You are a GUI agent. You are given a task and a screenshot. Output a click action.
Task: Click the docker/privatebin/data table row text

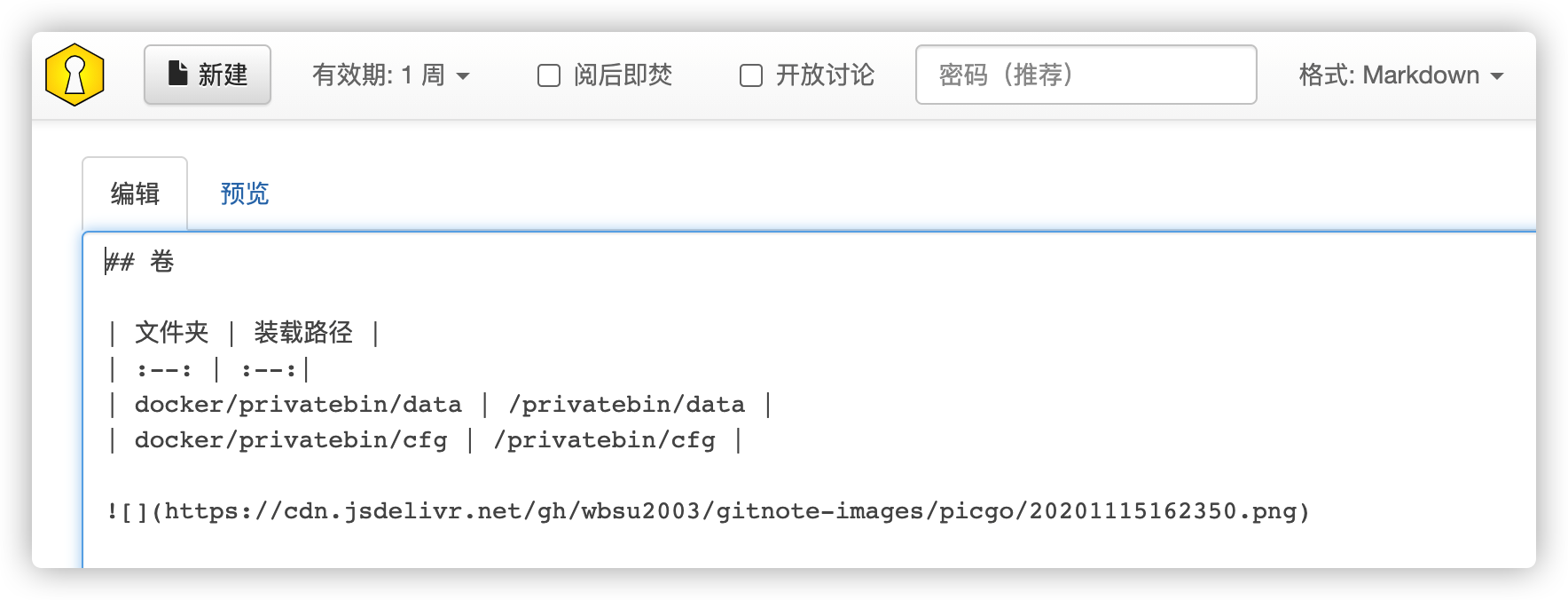point(440,405)
